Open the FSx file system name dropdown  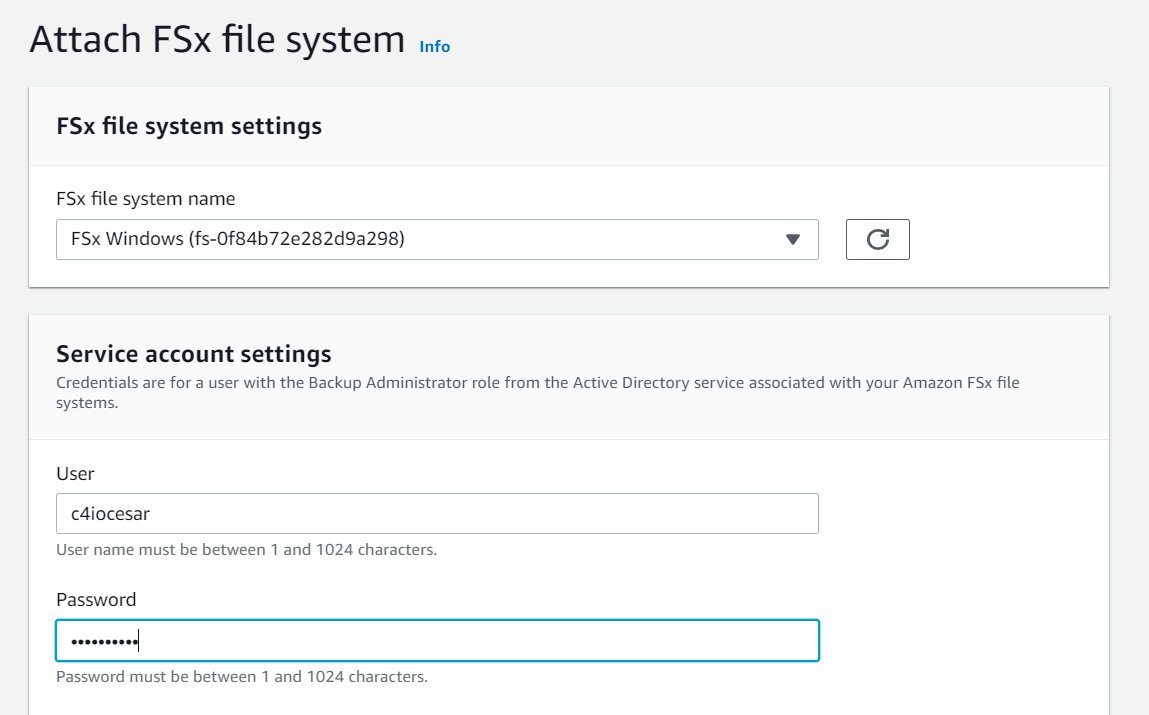pos(437,239)
